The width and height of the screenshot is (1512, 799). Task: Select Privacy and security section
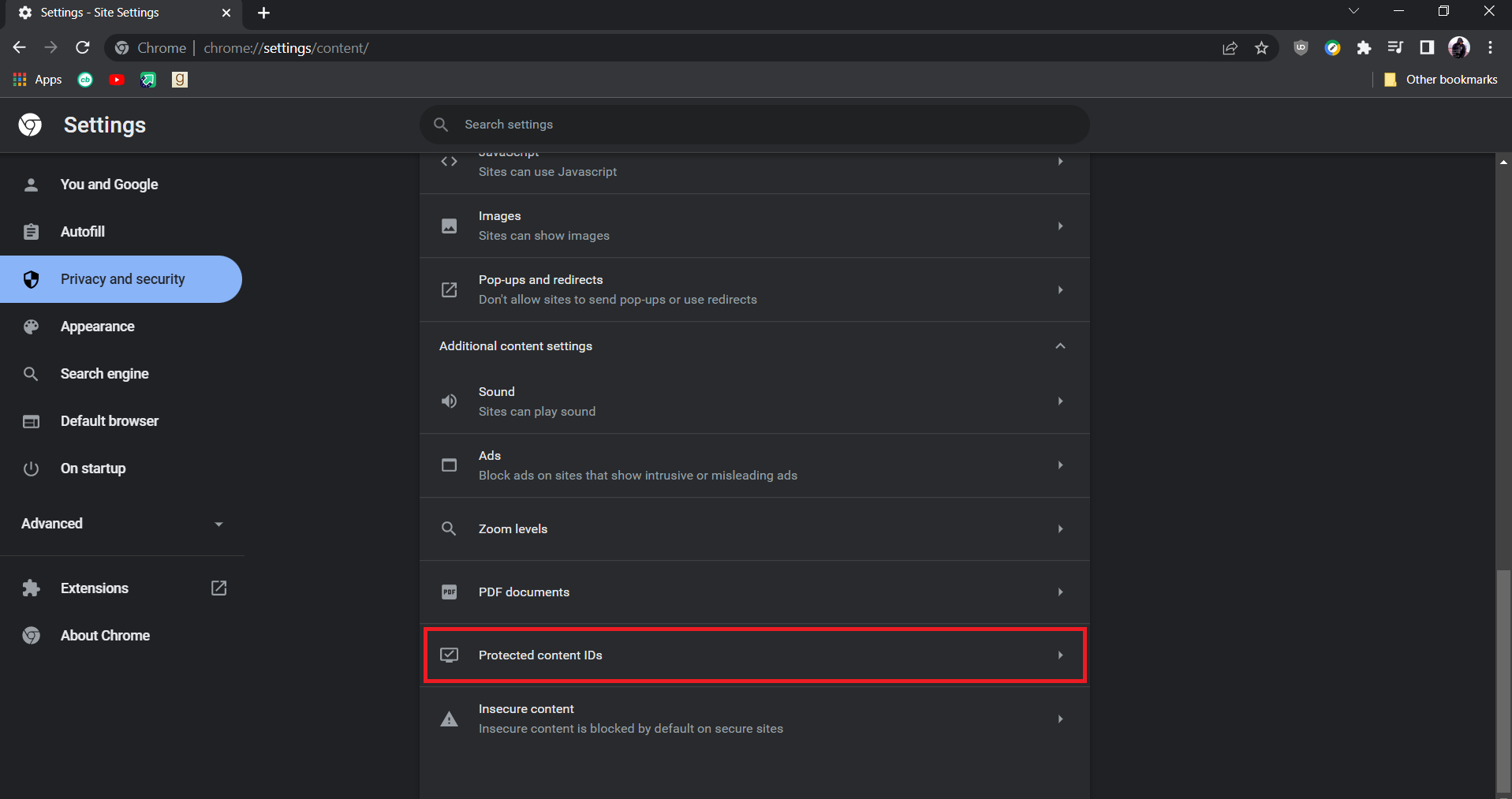click(121, 279)
